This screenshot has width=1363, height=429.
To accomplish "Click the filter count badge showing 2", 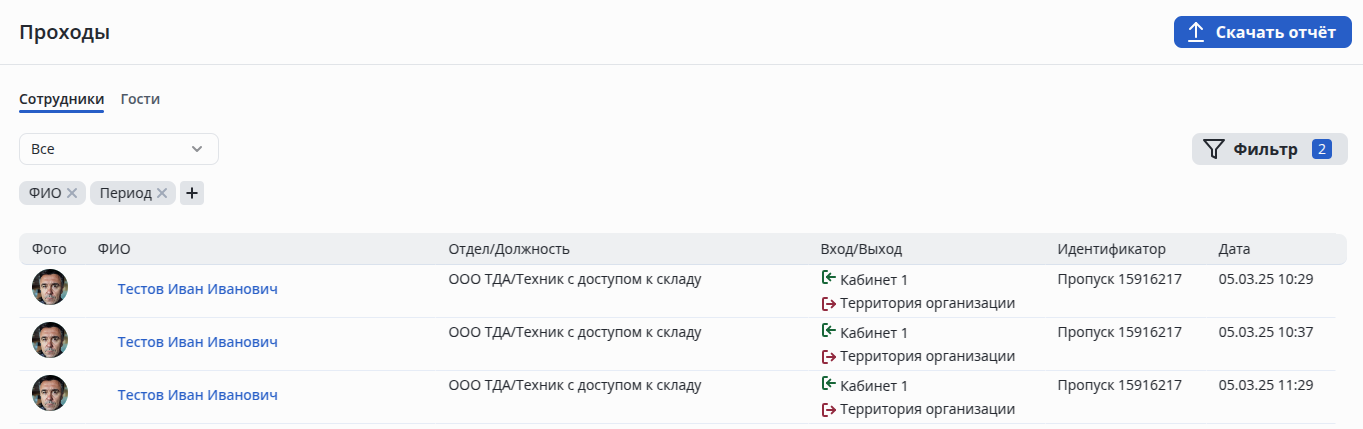I will coord(1322,150).
